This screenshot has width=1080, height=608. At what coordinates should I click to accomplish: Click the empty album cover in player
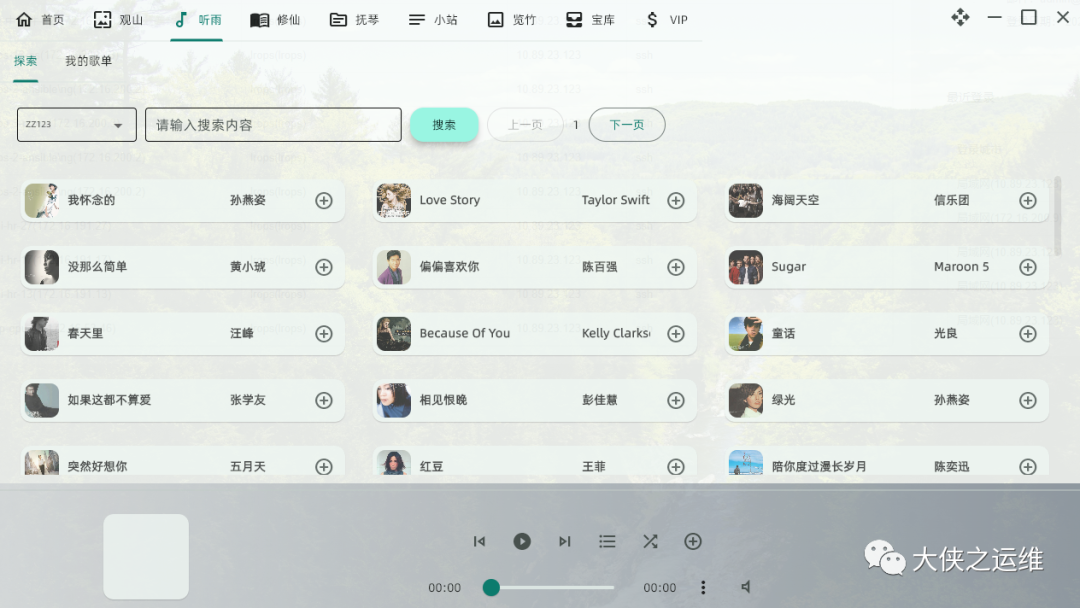[x=146, y=556]
